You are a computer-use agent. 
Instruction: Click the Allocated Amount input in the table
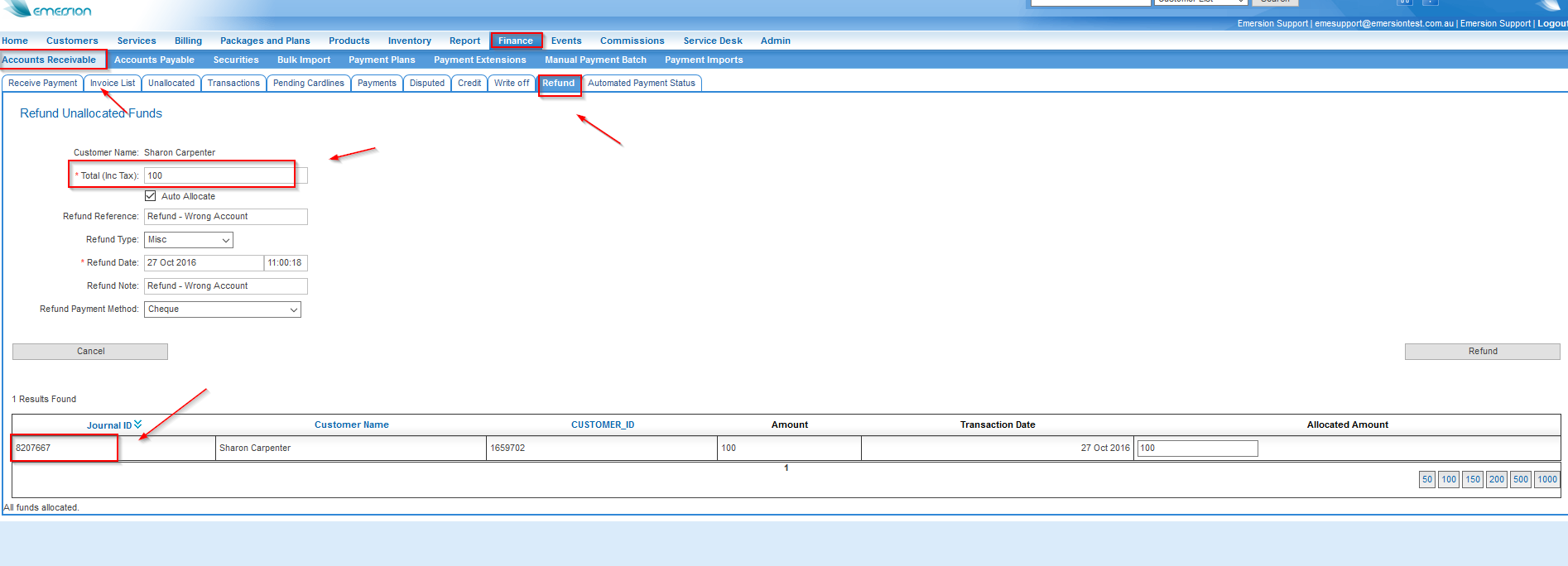pyautogui.click(x=1197, y=448)
